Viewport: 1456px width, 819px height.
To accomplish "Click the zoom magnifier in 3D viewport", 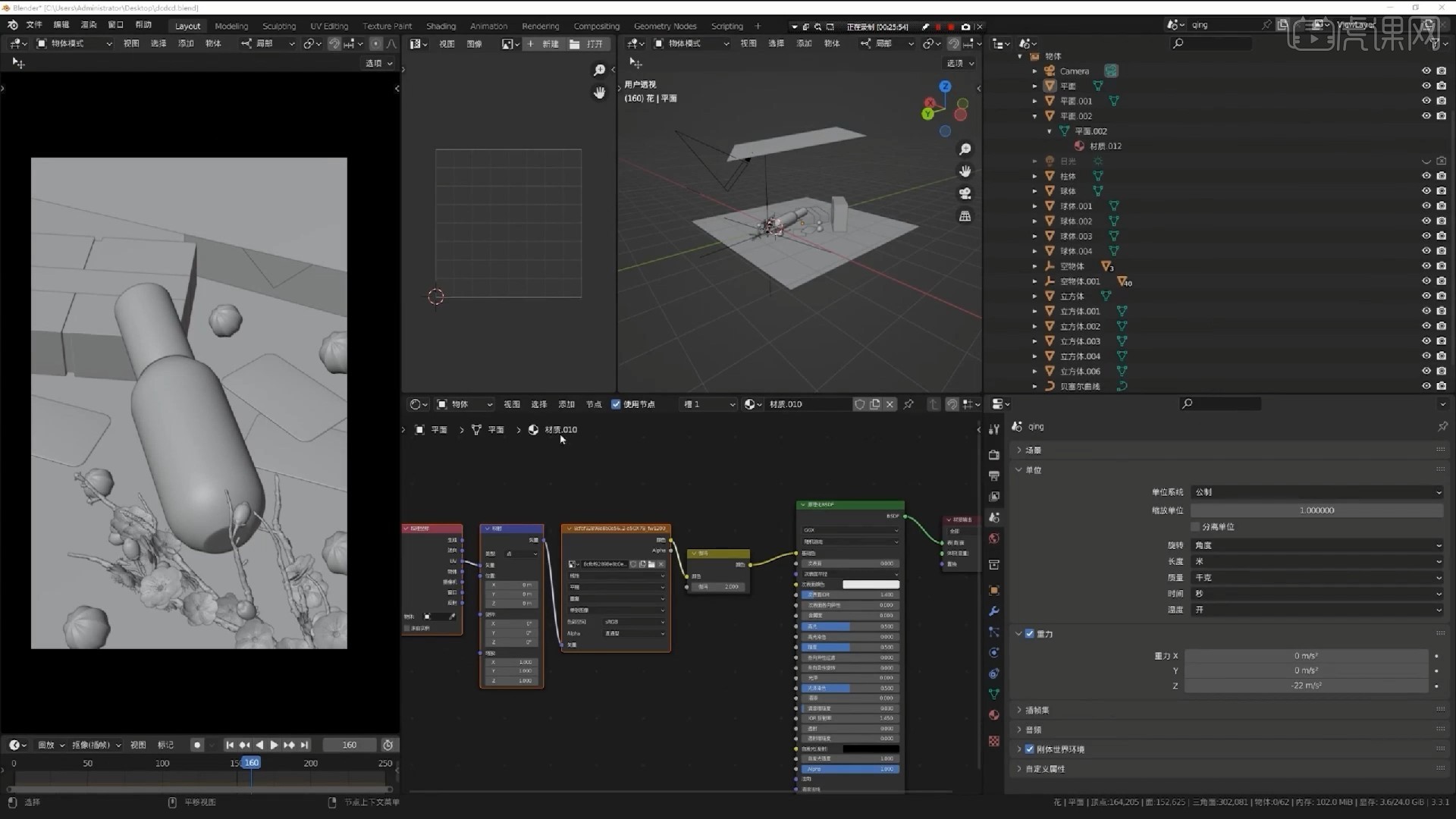I will click(965, 149).
